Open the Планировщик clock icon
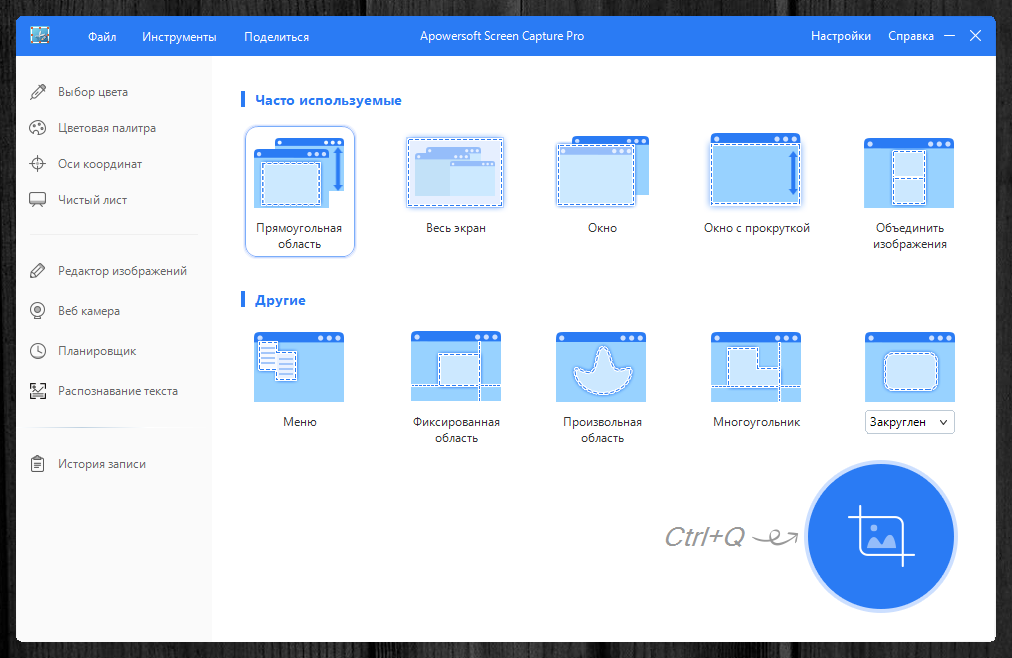 click(x=37, y=351)
